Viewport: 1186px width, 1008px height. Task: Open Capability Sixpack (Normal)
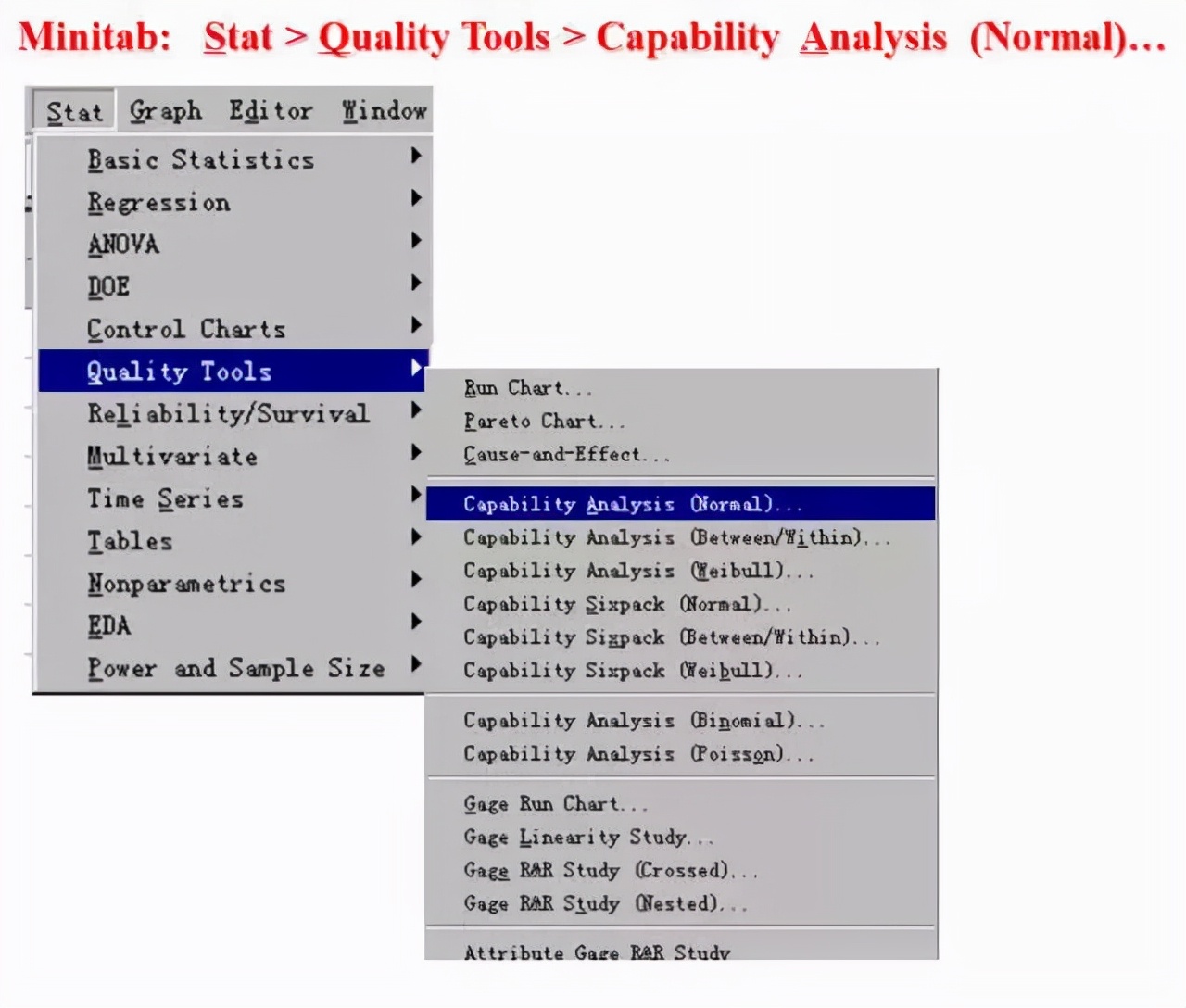681,604
